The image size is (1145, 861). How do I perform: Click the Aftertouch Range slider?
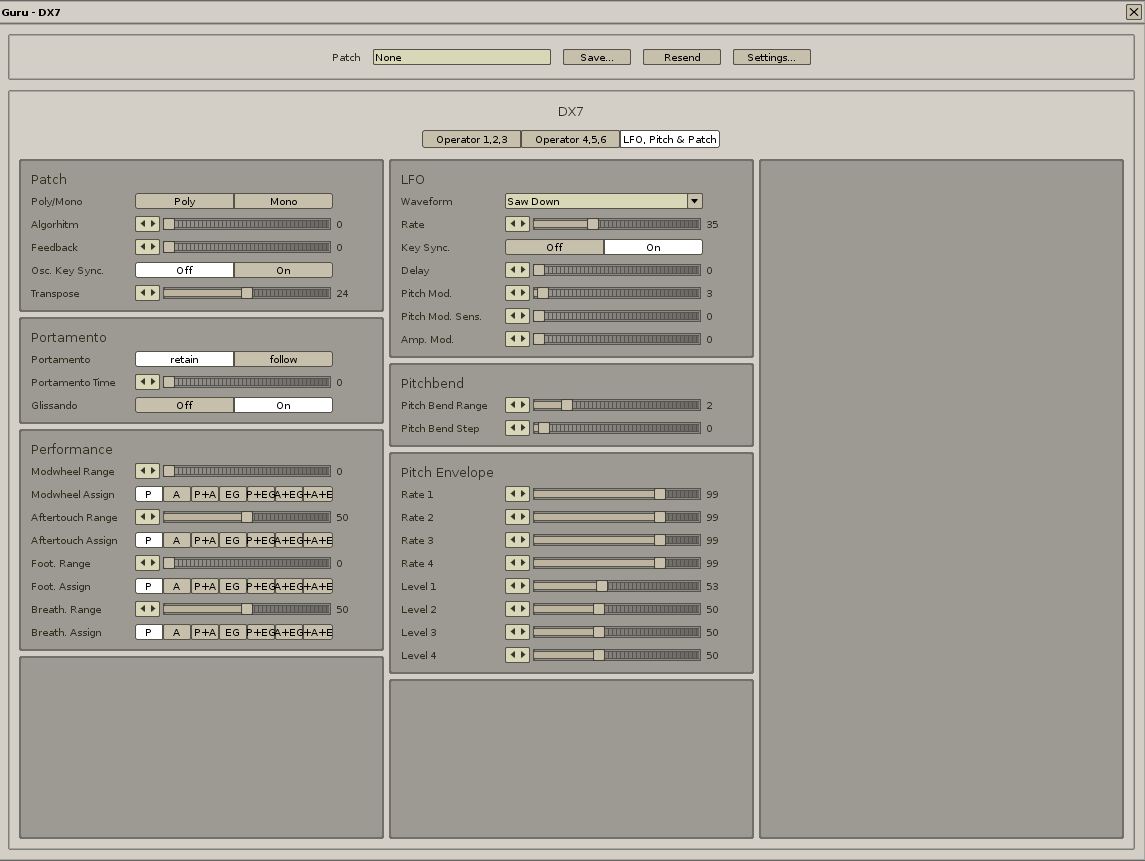pos(247,517)
